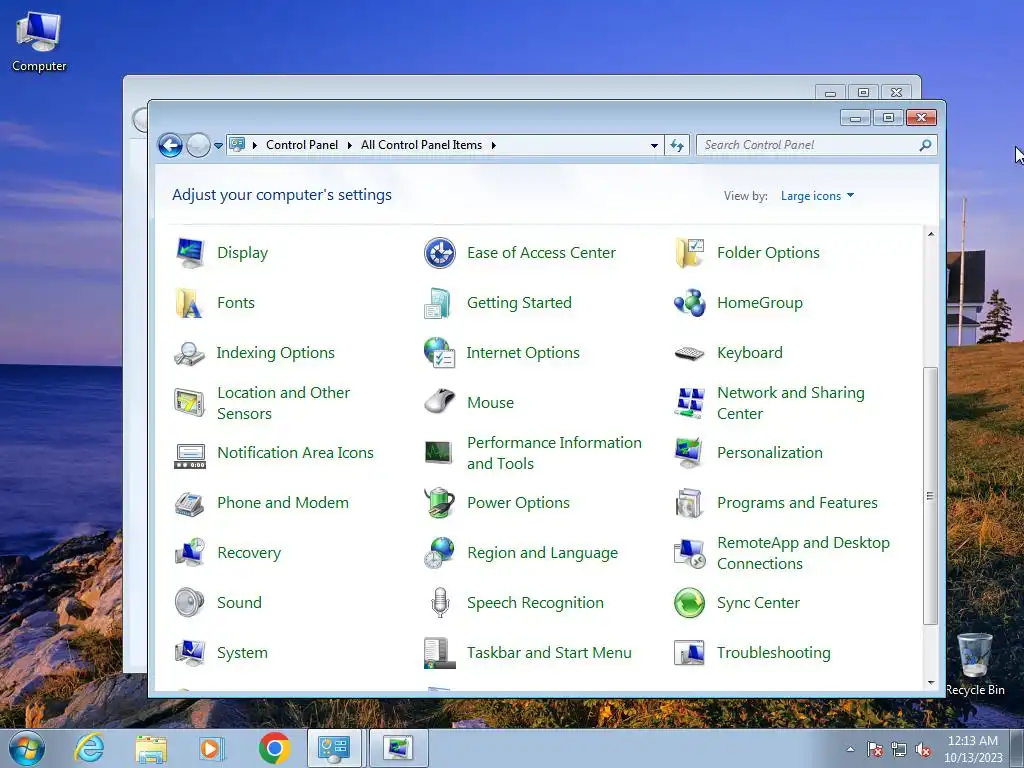
Task: Open the Ease of Access Center icon
Action: 440,253
